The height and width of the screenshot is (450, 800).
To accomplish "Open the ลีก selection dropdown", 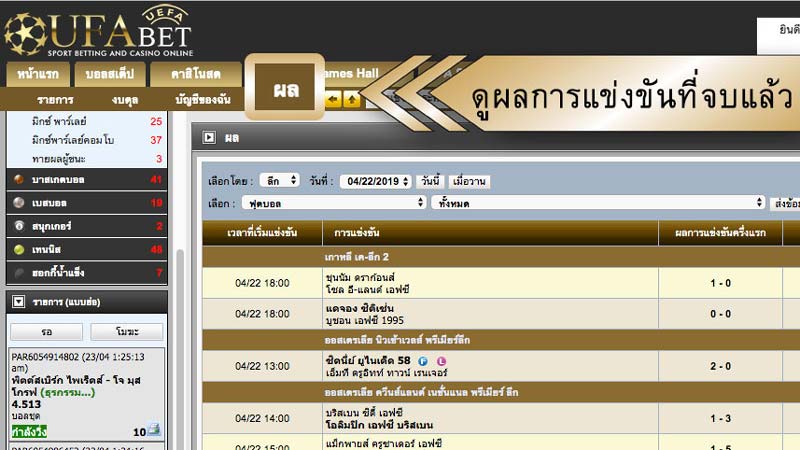I will [x=279, y=180].
